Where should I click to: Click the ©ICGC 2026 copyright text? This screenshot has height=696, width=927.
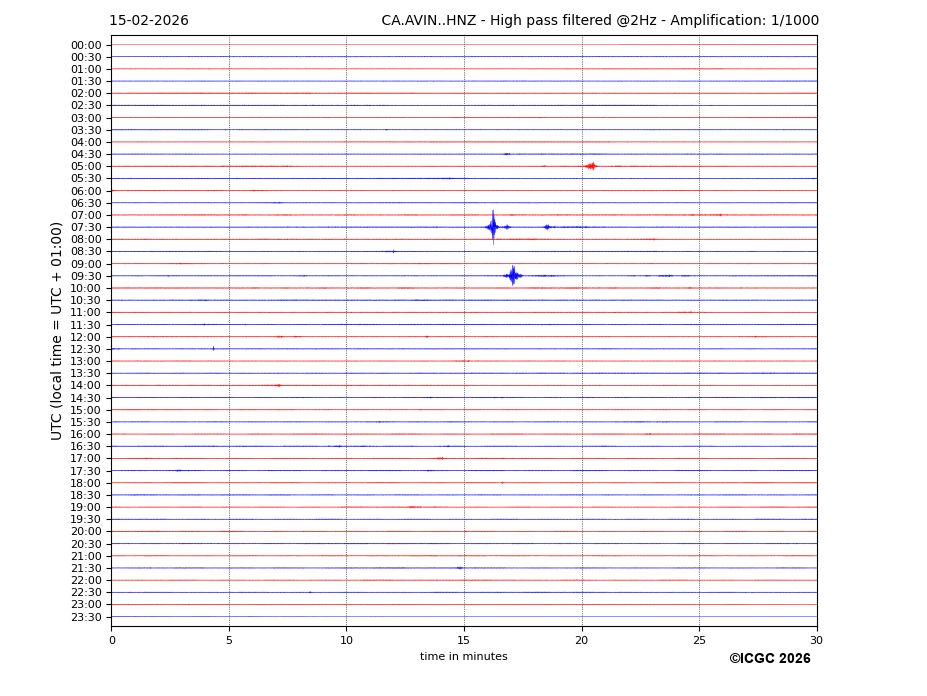(769, 659)
